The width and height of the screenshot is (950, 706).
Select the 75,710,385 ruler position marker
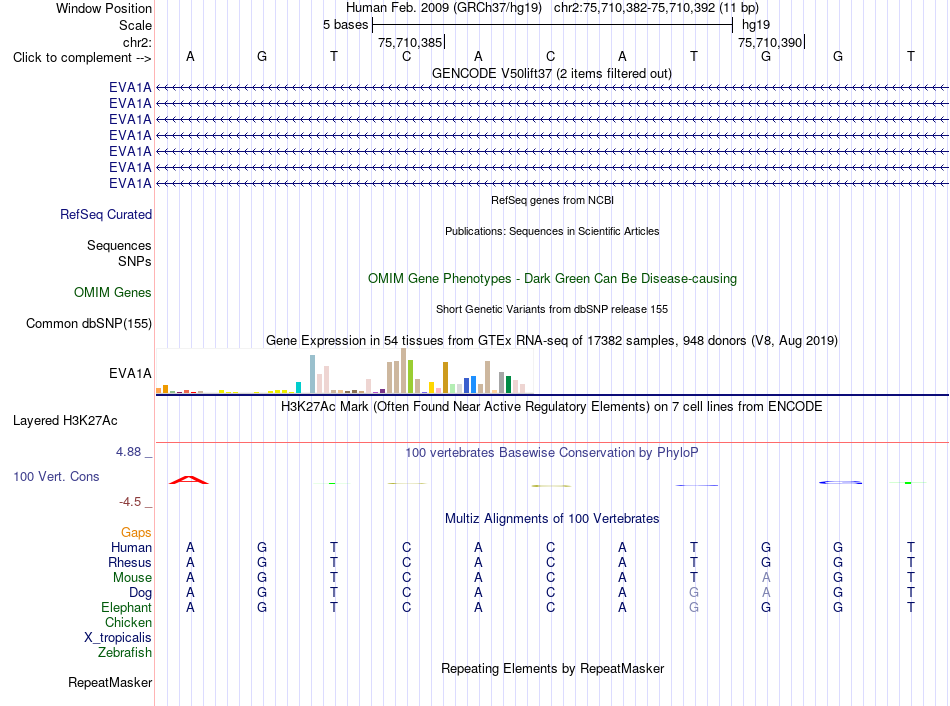(410, 42)
